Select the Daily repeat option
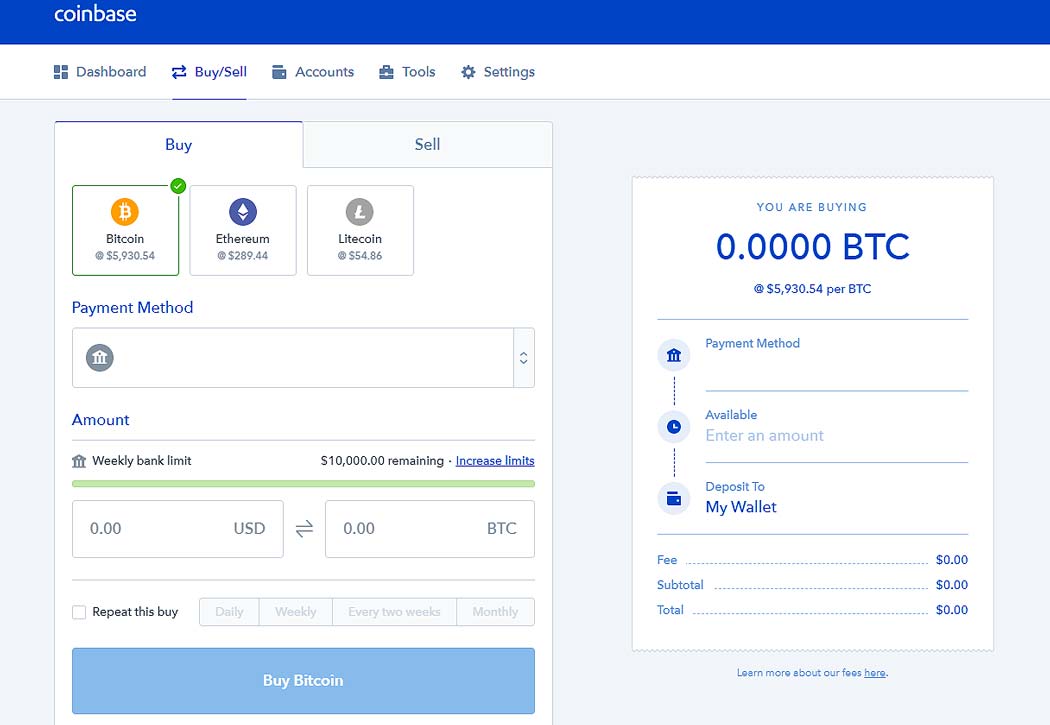The height and width of the screenshot is (725, 1050). [229, 612]
